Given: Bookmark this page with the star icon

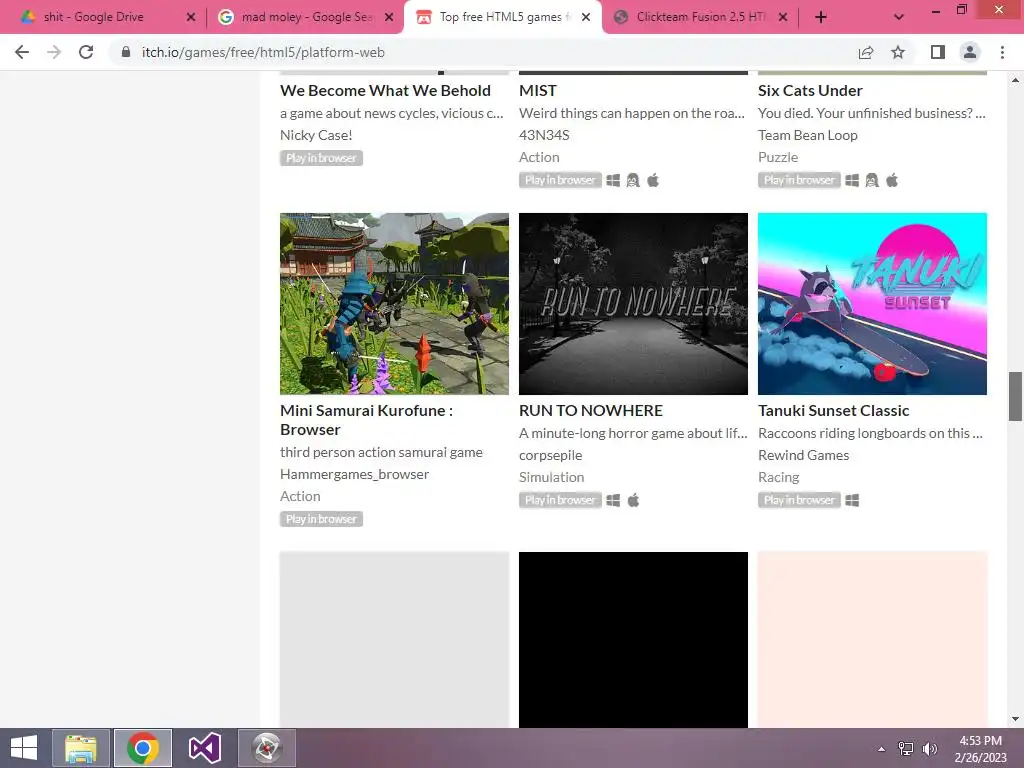Looking at the screenshot, I should pos(898,52).
